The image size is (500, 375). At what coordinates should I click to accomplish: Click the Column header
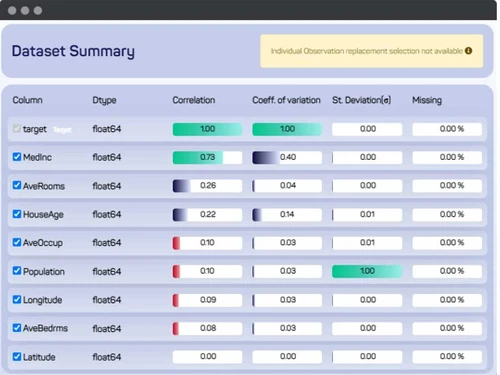click(27, 100)
